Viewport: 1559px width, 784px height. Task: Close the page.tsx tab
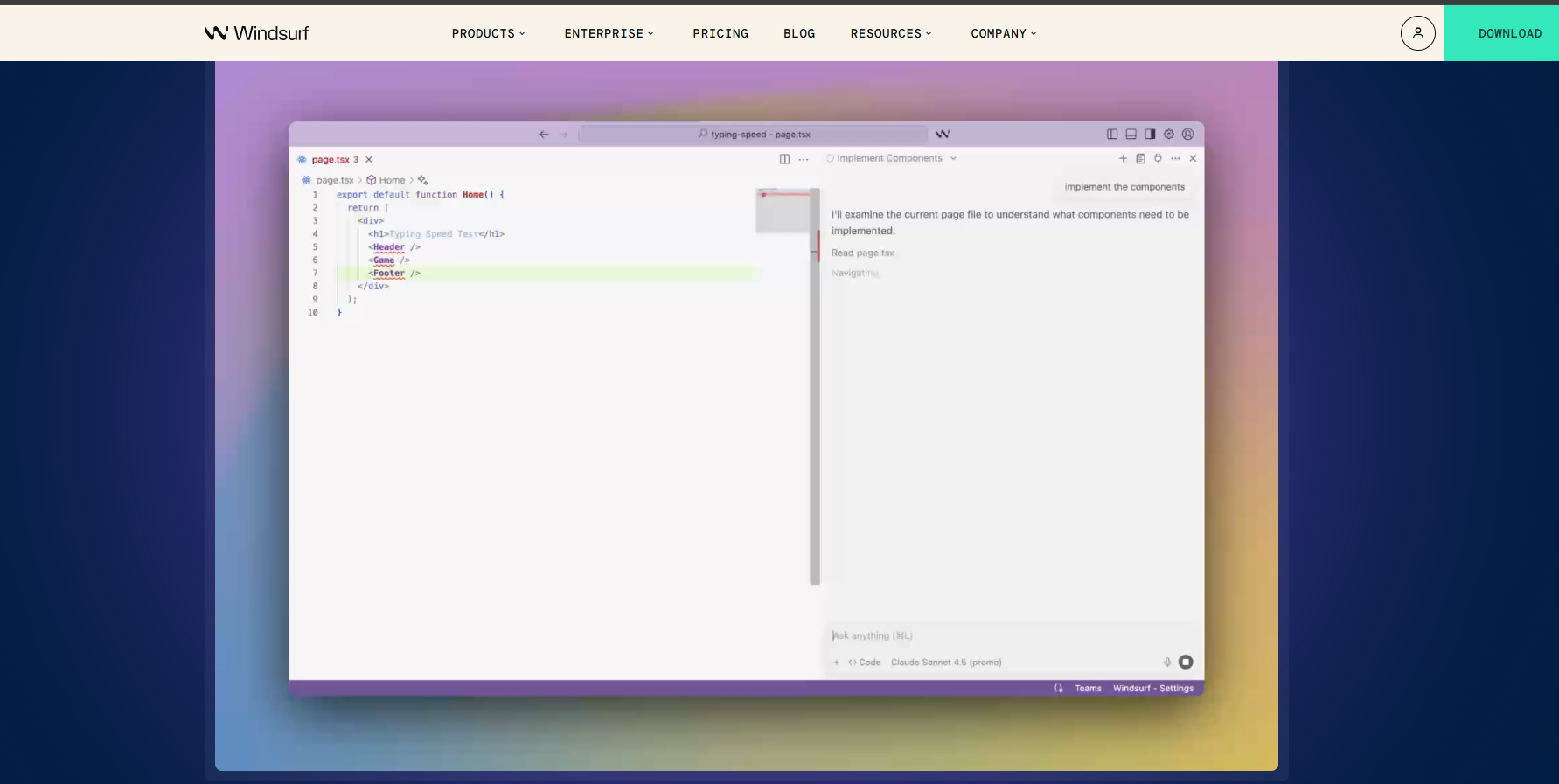point(369,160)
